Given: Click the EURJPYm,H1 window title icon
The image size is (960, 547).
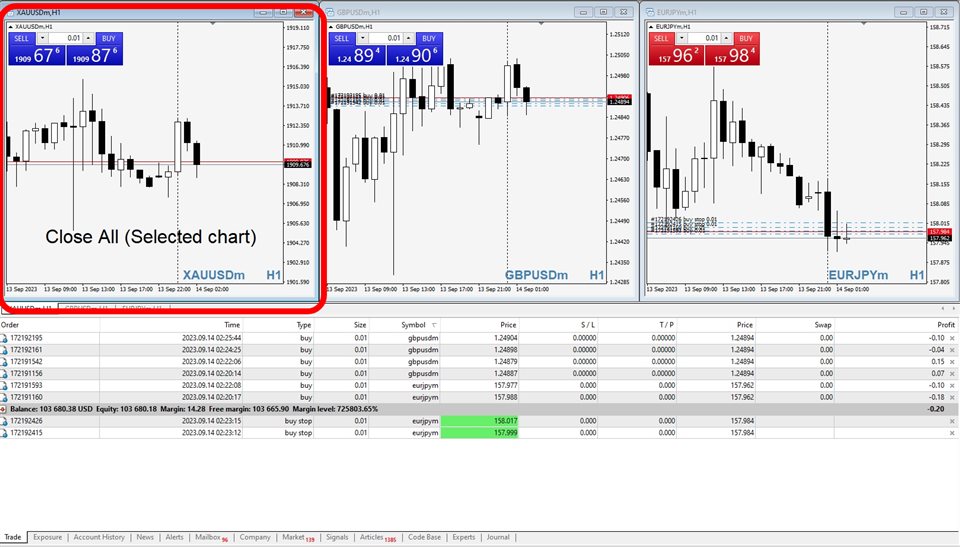Looking at the screenshot, I should 650,12.
